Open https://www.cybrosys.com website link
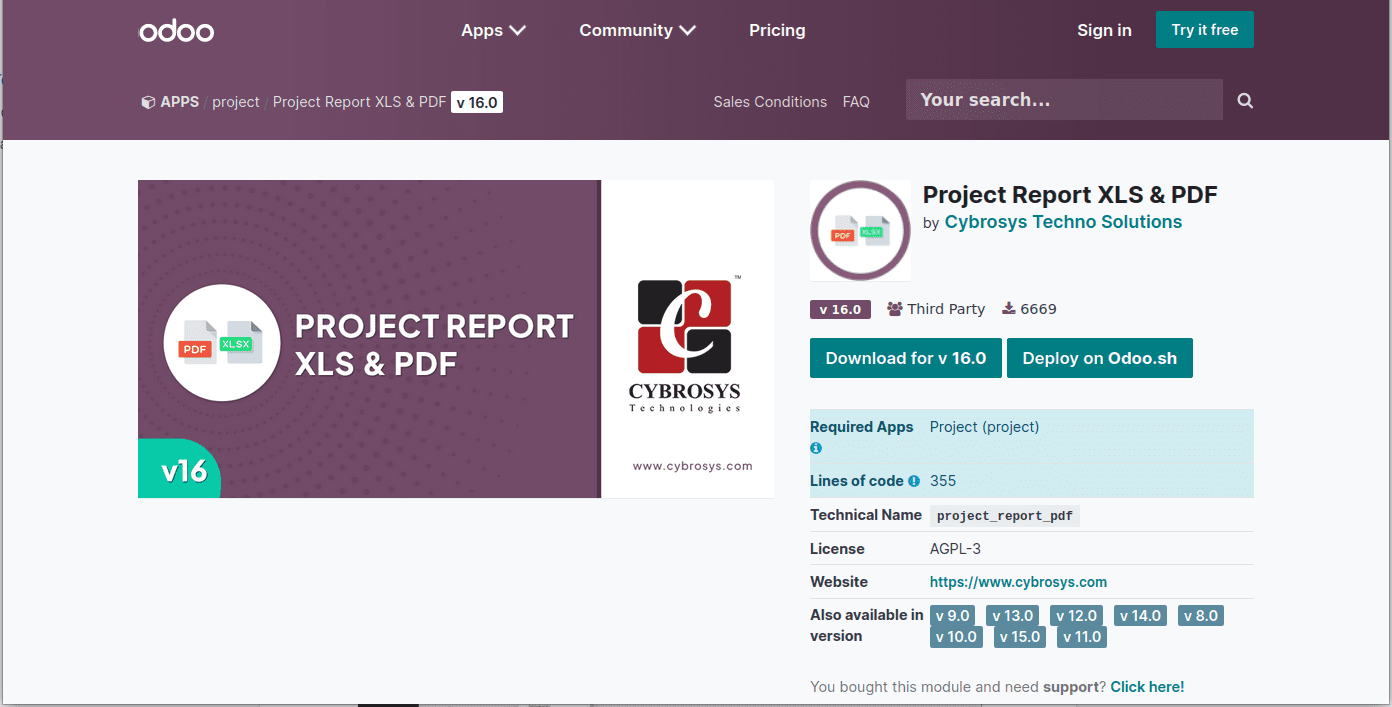This screenshot has width=1392, height=707. click(x=1018, y=582)
